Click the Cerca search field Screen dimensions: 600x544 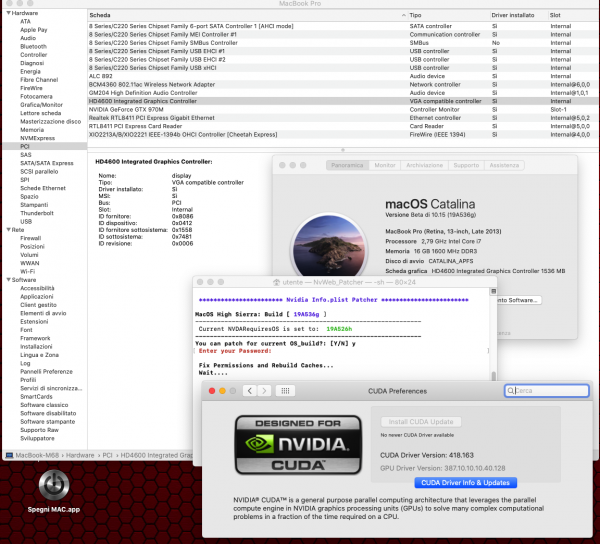click(546, 391)
